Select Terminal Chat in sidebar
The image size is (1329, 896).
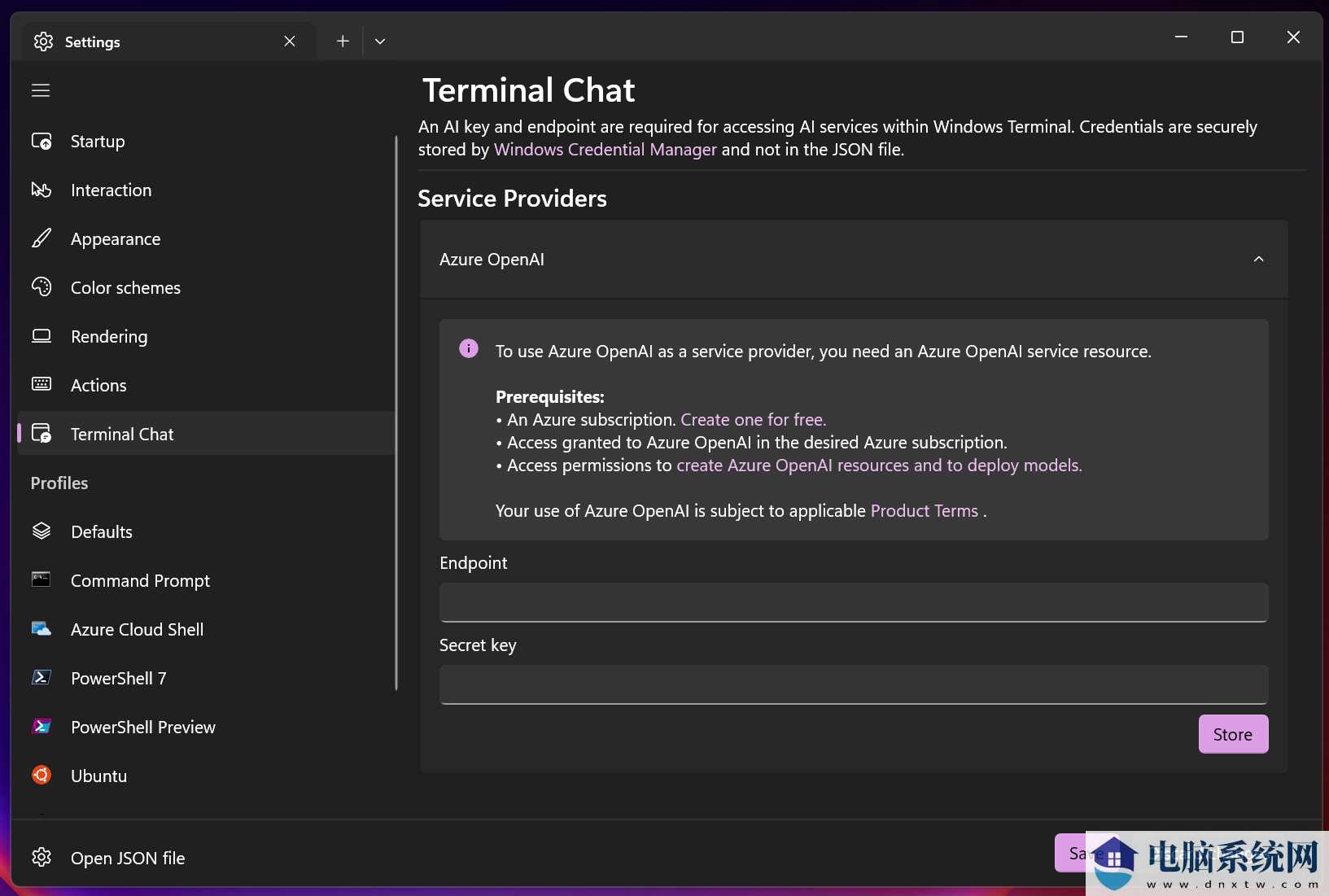(x=206, y=434)
